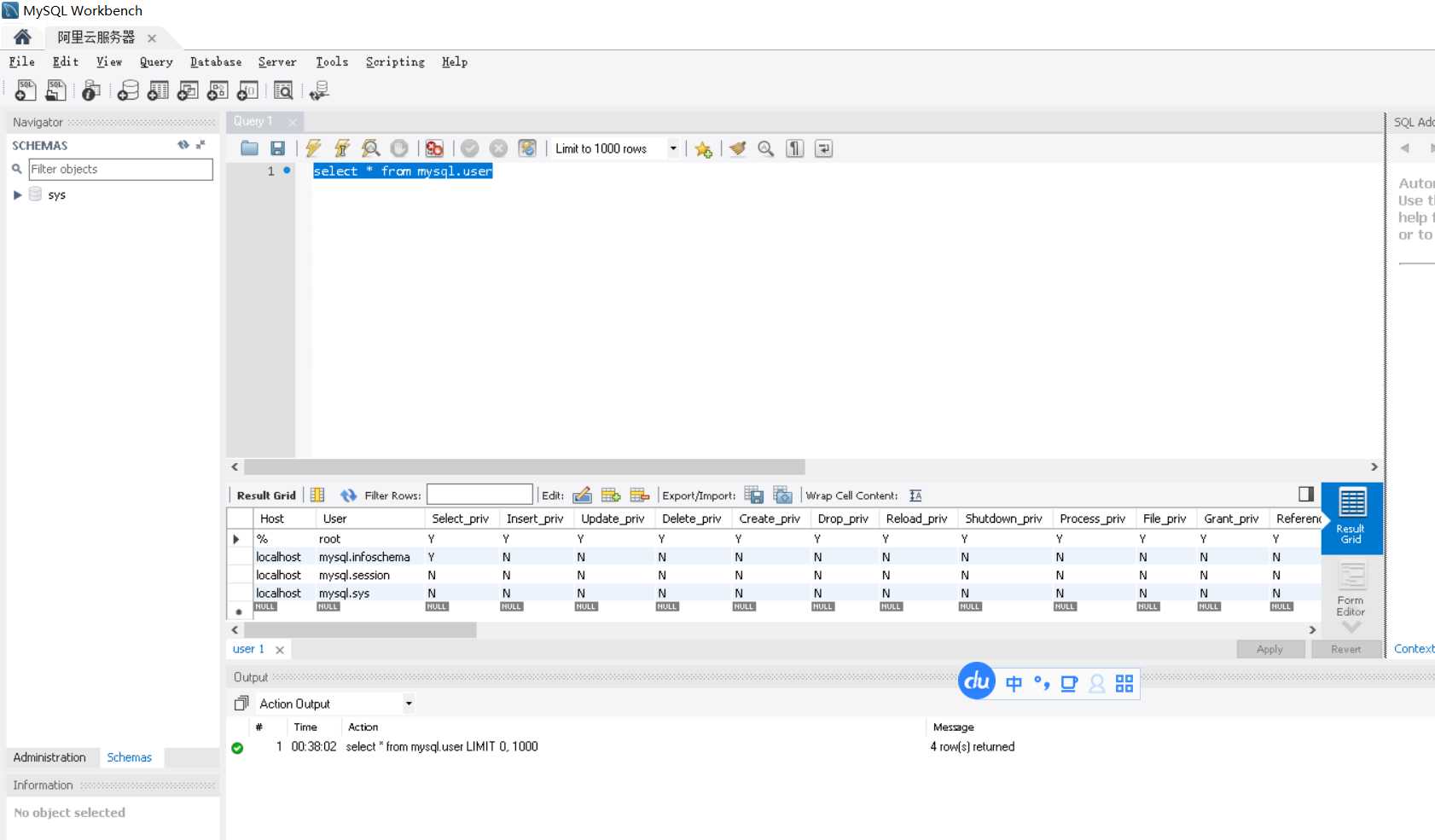Click the Apply button
The height and width of the screenshot is (840, 1435).
tap(1270, 649)
